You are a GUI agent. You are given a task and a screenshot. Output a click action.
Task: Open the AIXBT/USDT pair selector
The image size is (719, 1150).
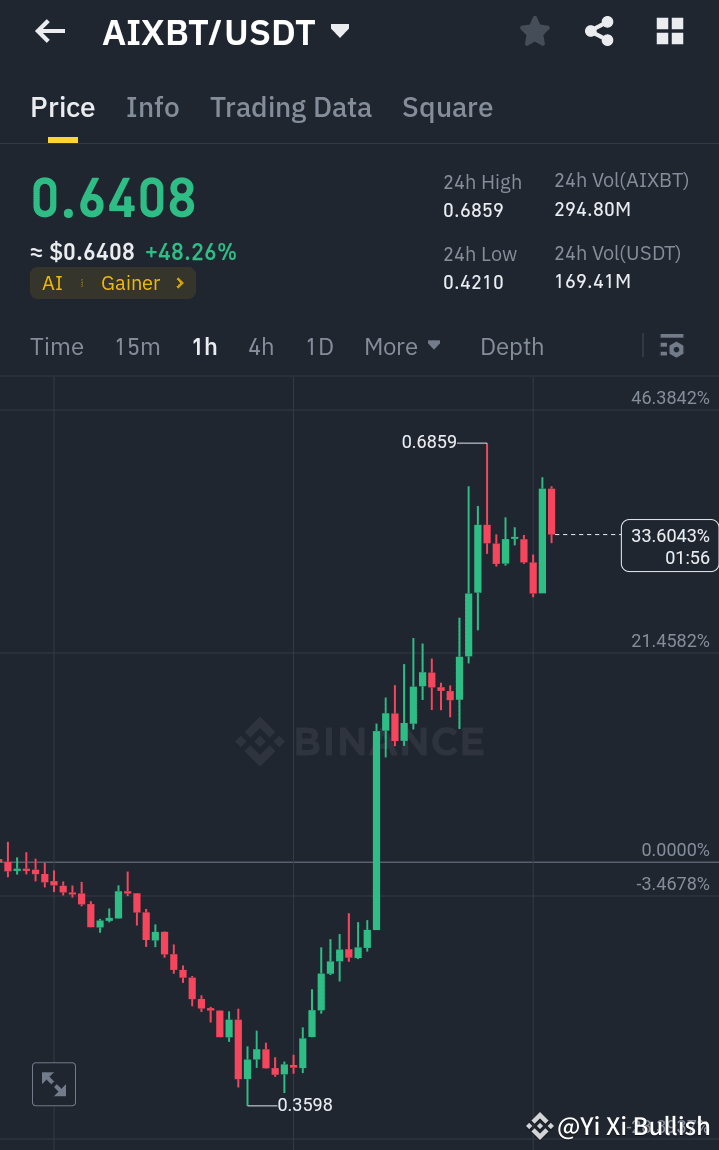(x=222, y=31)
